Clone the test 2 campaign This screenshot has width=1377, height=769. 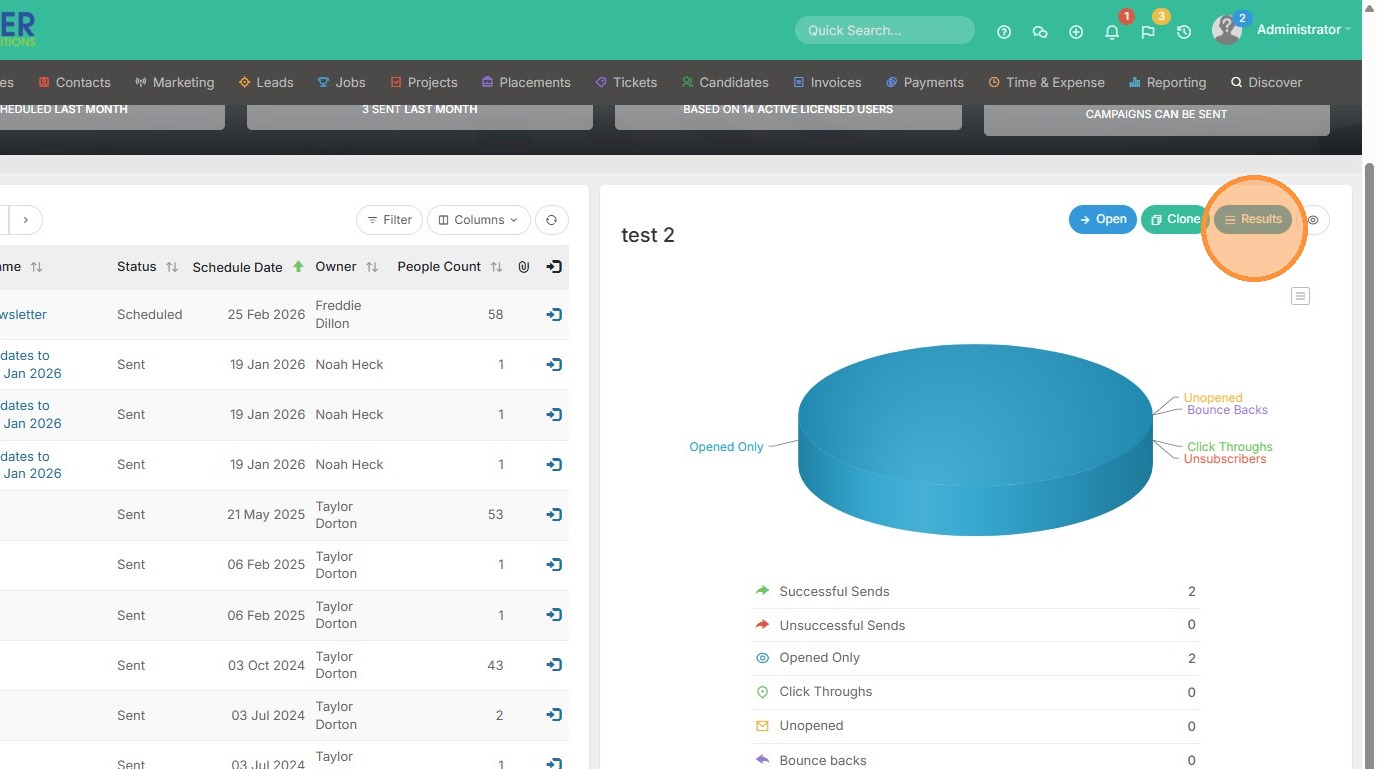coord(1175,219)
